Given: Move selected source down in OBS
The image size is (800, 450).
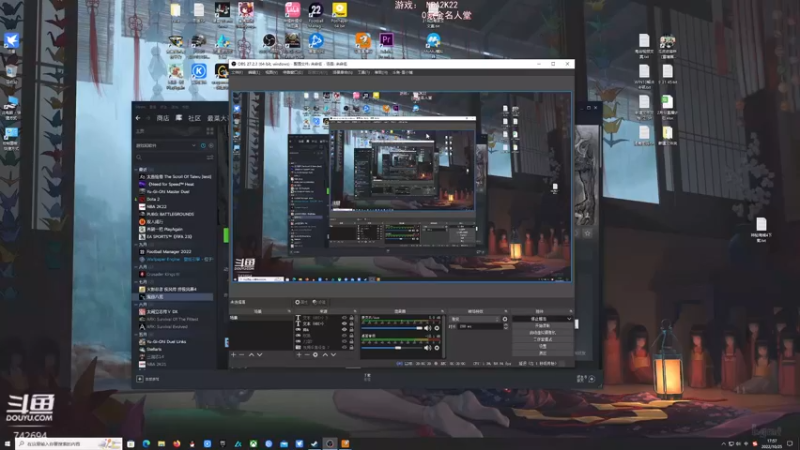Looking at the screenshot, I should click(x=334, y=355).
